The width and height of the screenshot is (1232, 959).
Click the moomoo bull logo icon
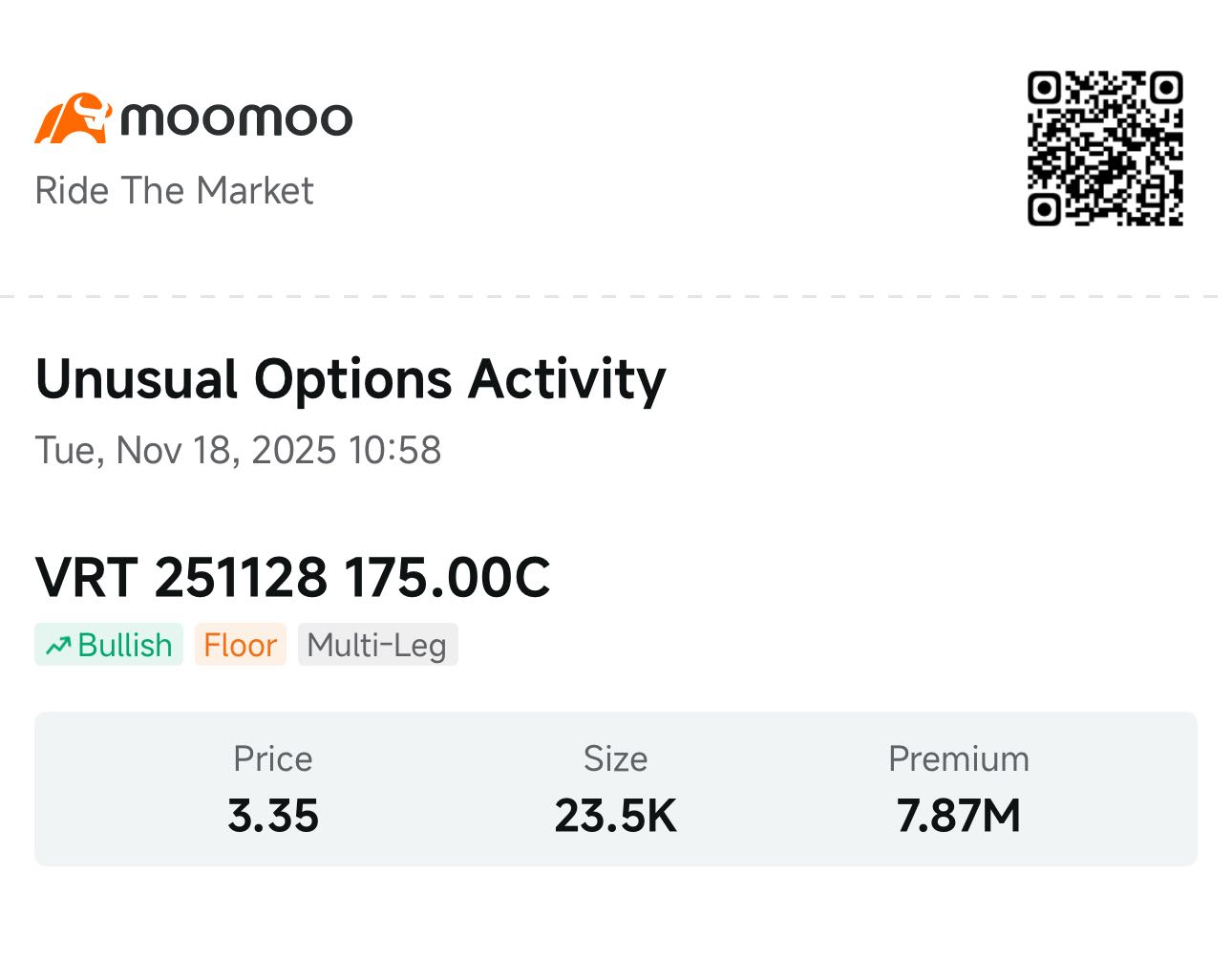73,118
